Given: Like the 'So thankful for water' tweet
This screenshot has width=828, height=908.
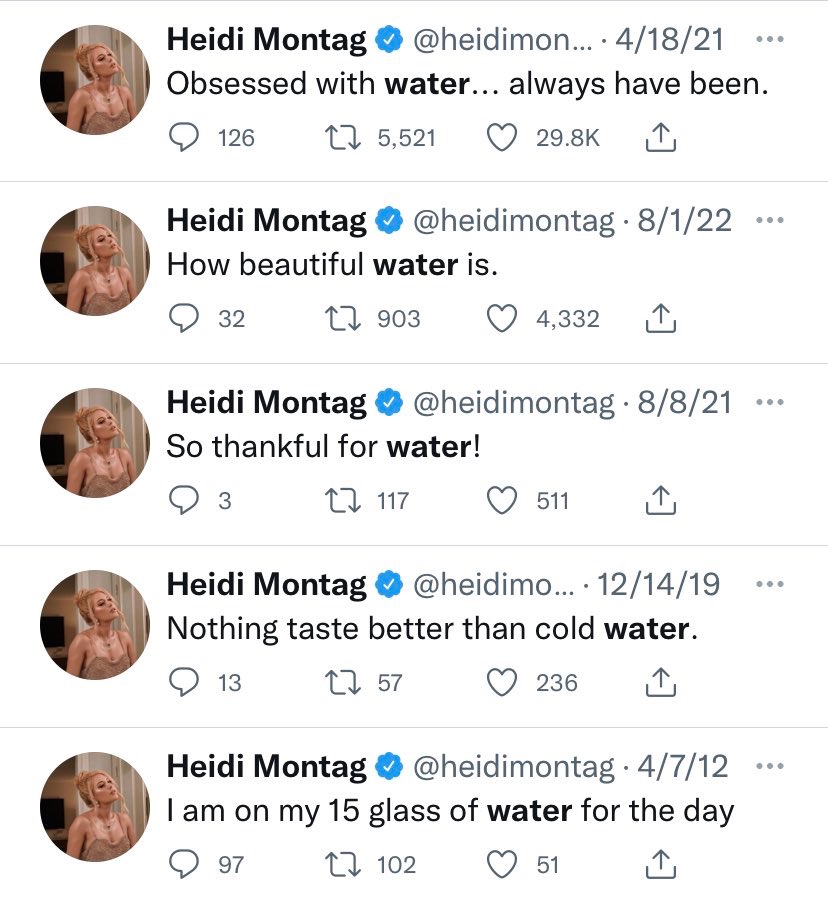Looking at the screenshot, I should click(x=501, y=501).
